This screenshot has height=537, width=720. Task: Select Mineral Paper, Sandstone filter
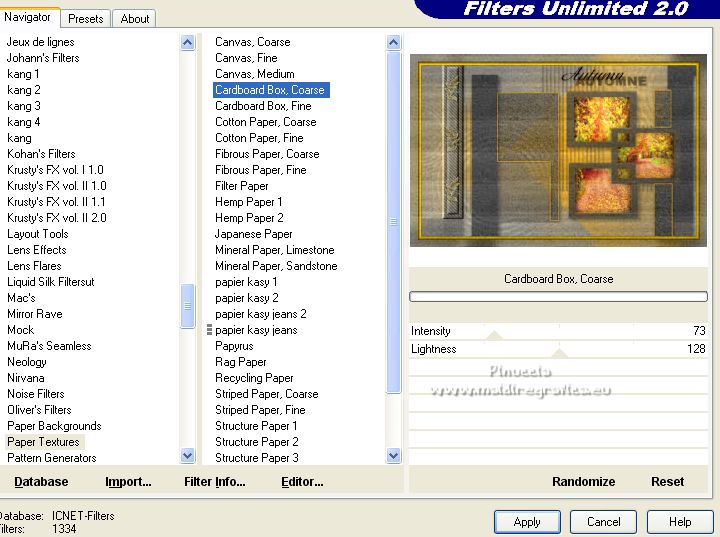(276, 266)
